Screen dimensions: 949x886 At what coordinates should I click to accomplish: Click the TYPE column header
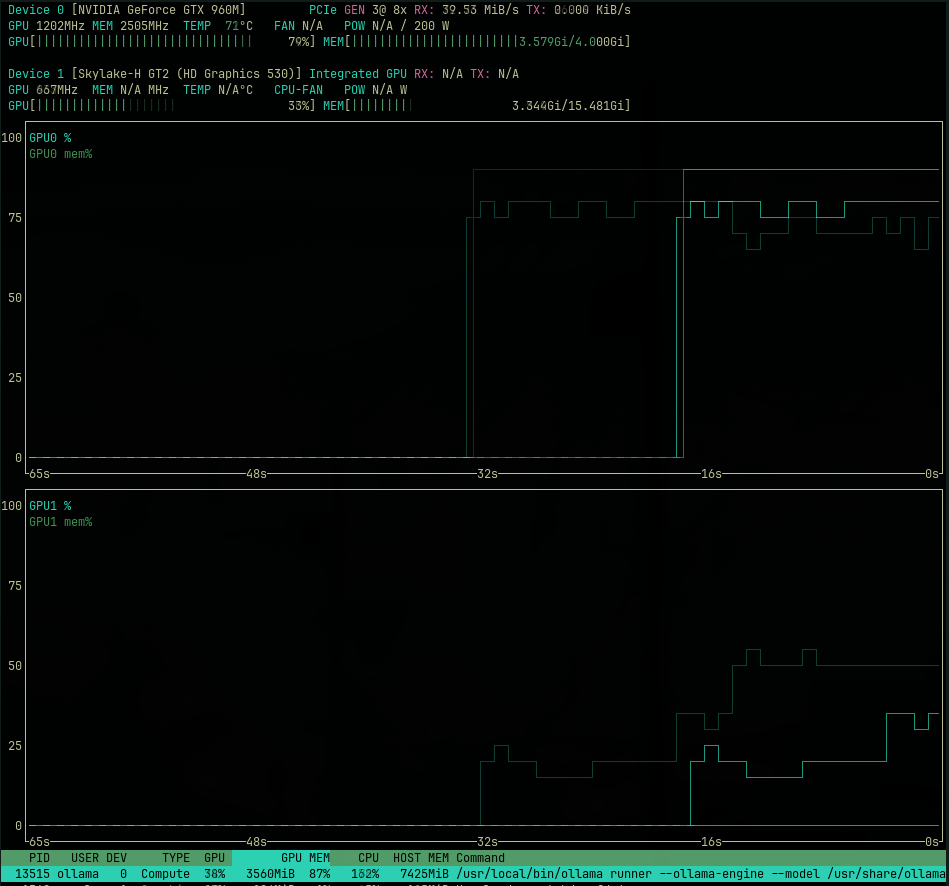(x=176, y=858)
